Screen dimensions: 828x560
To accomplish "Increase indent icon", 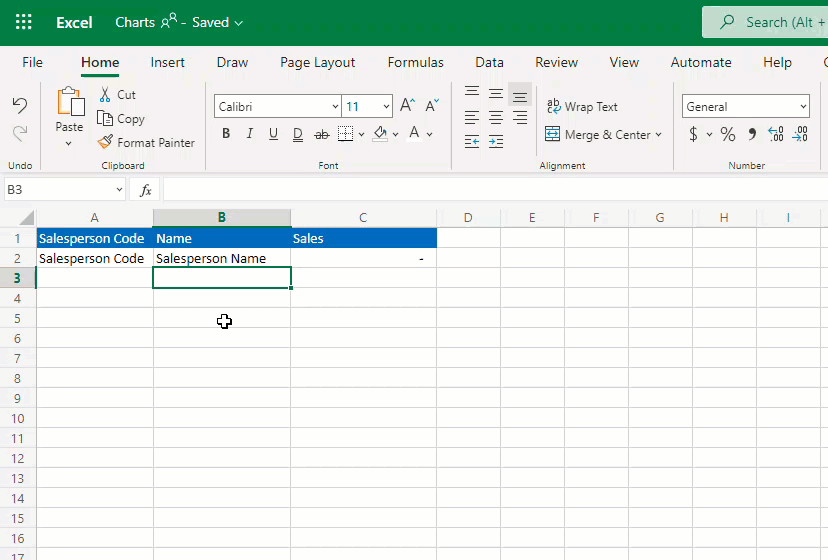I will [x=496, y=142].
